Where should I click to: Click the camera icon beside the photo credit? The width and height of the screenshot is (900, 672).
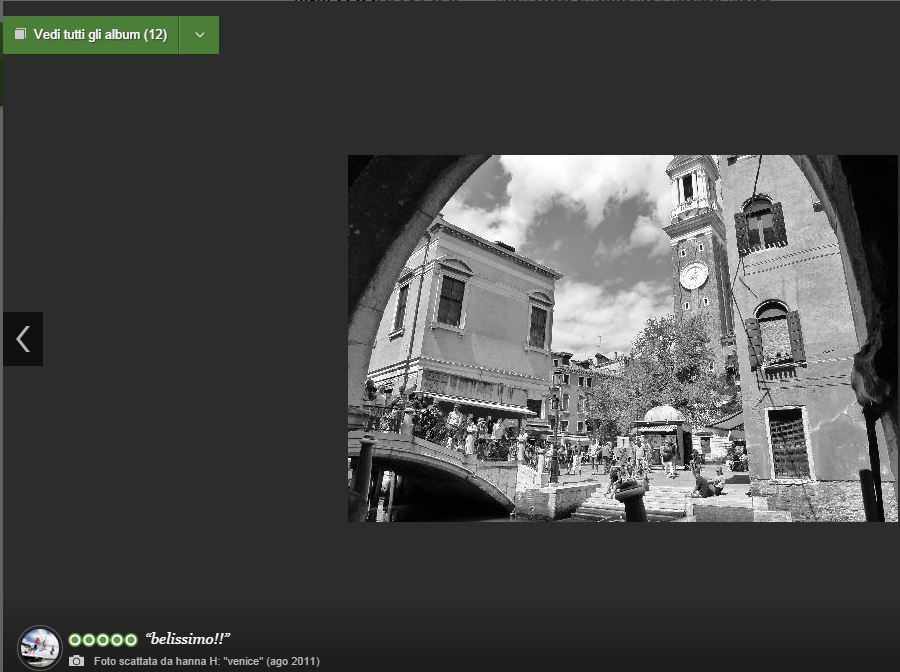point(76,661)
